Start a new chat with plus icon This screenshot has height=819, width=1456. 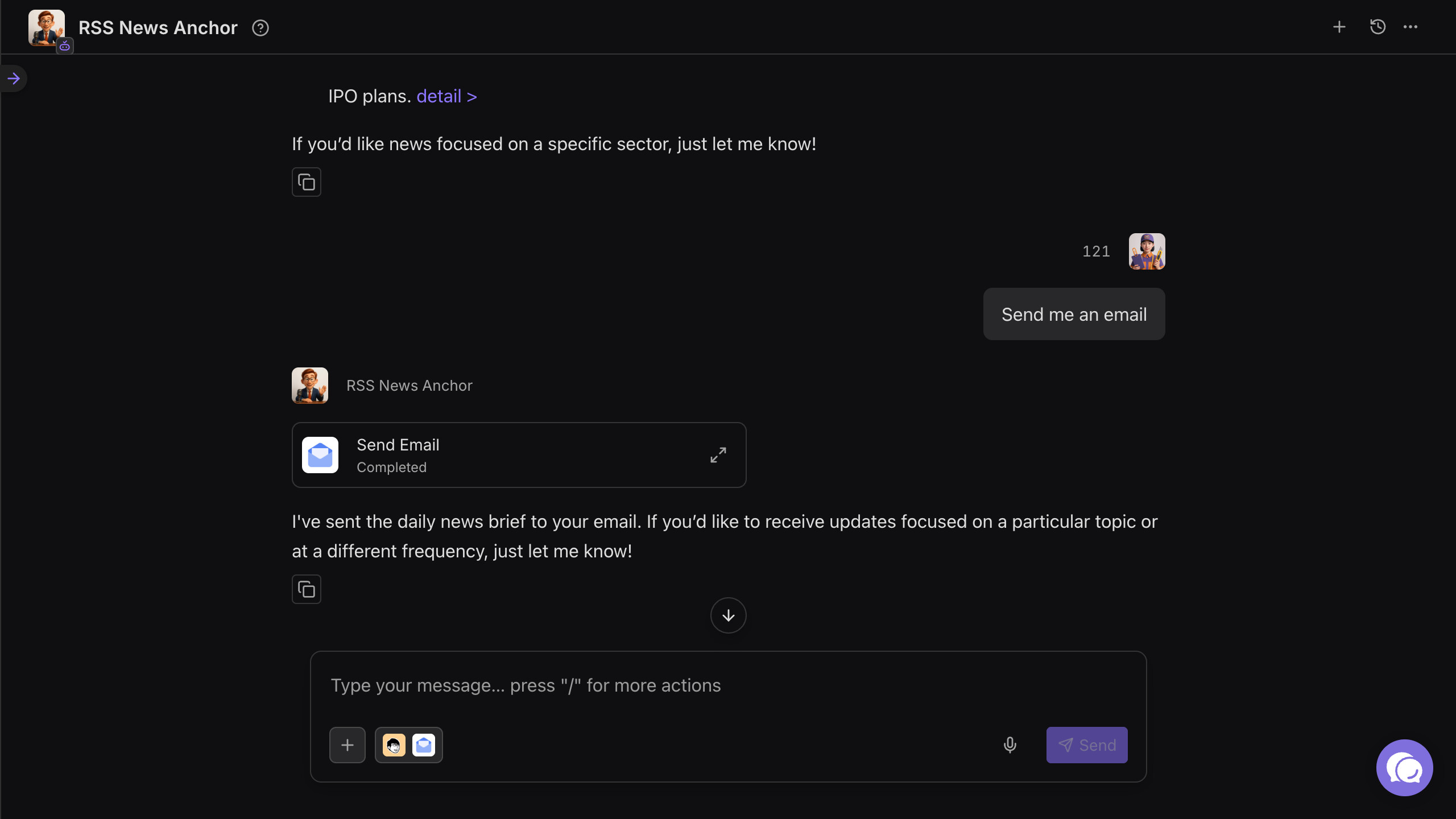[1339, 27]
